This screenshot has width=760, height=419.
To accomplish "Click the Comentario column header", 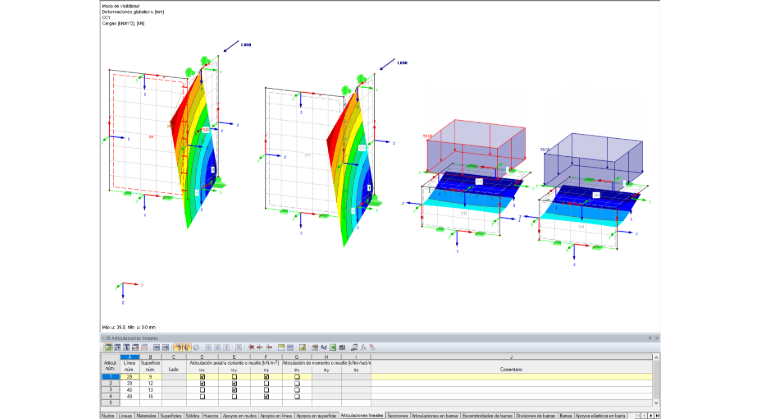I will 511,369.
